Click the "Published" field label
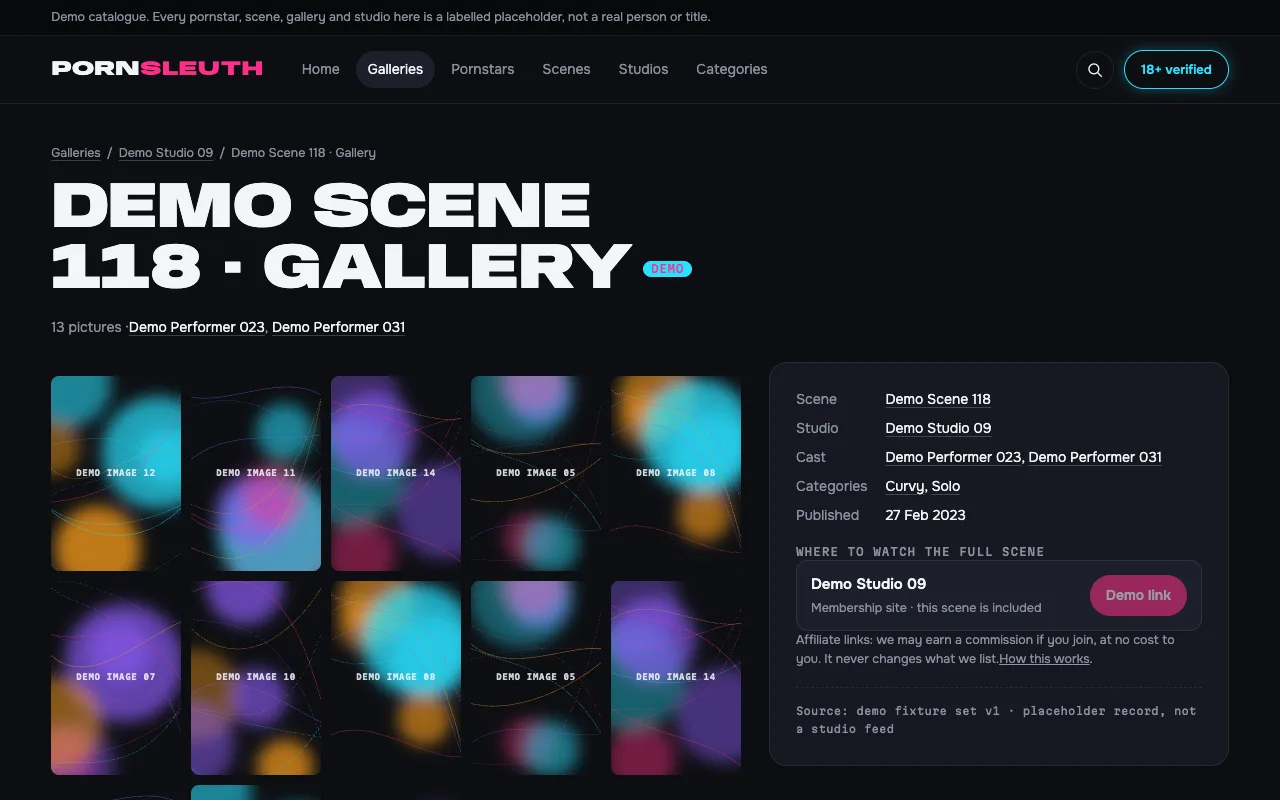1280x800 pixels. (x=827, y=515)
